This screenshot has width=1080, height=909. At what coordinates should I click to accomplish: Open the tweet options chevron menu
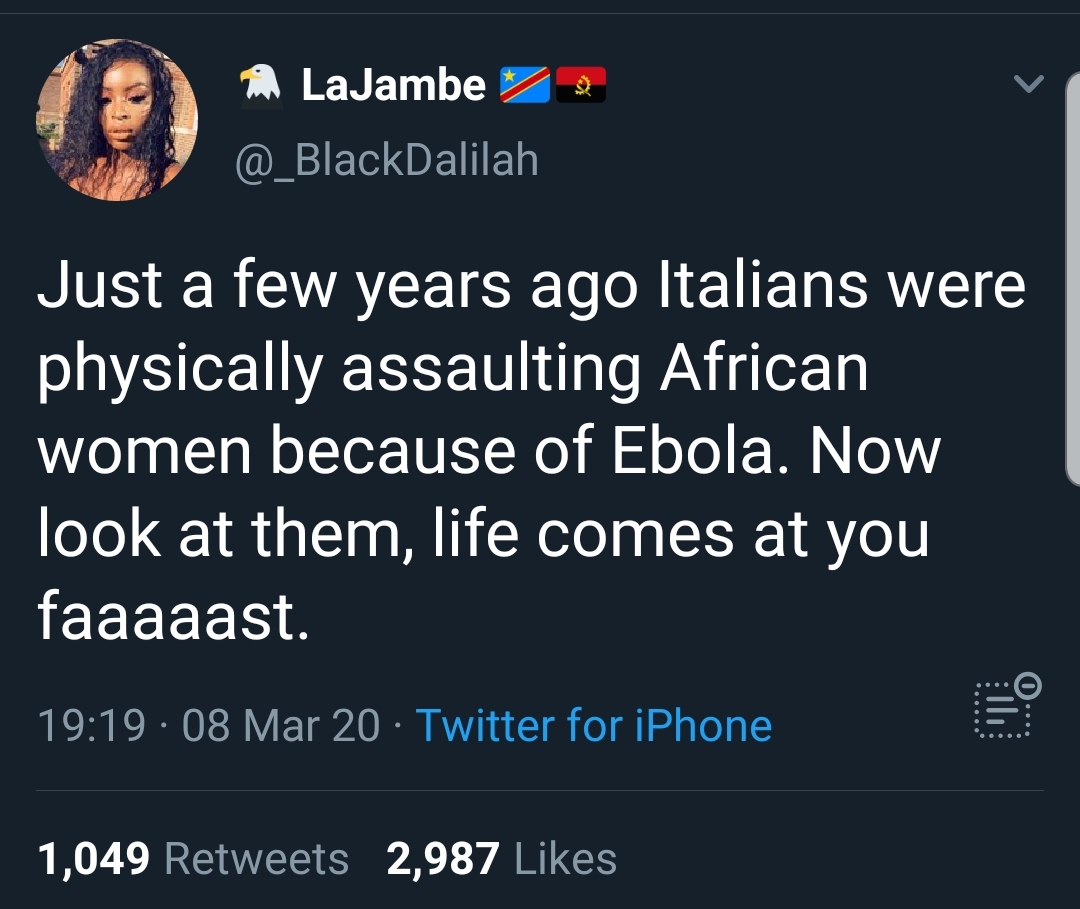(1029, 84)
